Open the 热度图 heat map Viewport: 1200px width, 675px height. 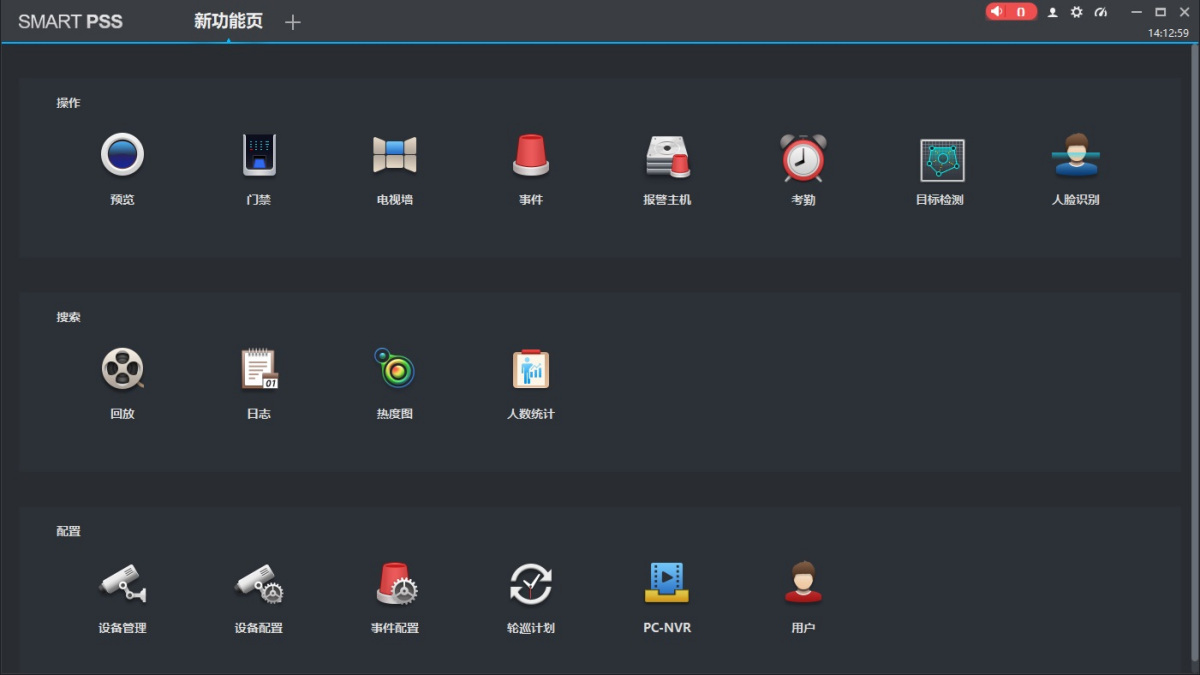[394, 370]
